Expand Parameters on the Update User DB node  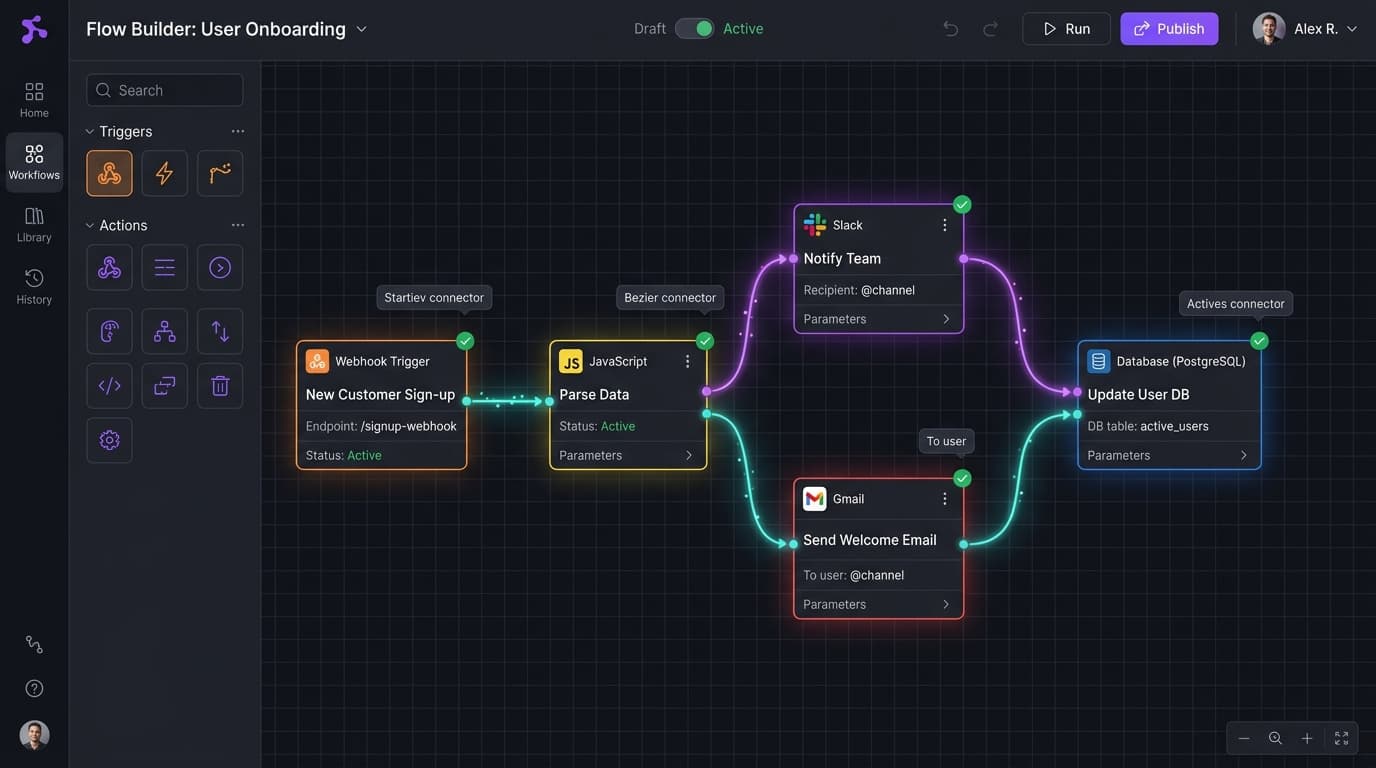point(1169,455)
